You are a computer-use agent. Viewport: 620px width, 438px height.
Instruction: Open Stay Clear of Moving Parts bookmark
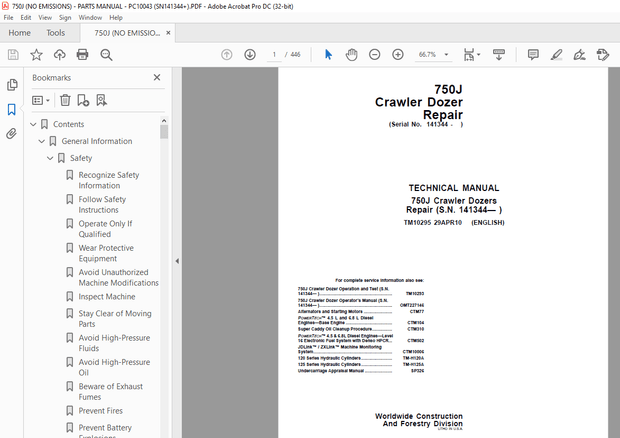pos(115,319)
